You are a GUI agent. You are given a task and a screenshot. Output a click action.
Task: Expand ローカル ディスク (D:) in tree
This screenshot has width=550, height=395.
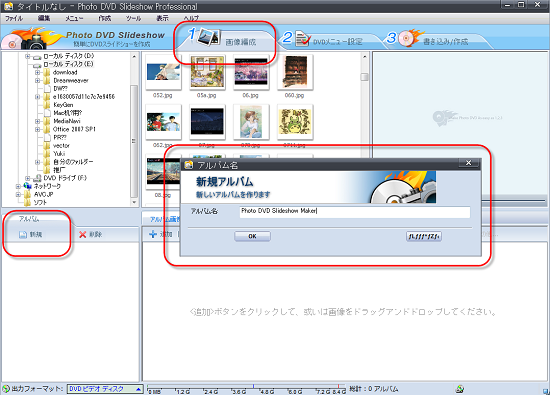click(x=28, y=56)
